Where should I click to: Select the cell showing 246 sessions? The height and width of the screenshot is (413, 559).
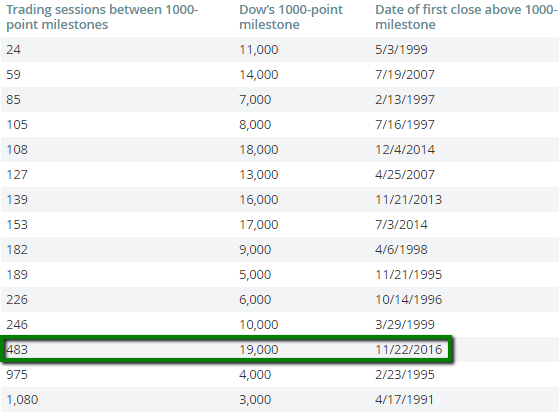point(17,324)
